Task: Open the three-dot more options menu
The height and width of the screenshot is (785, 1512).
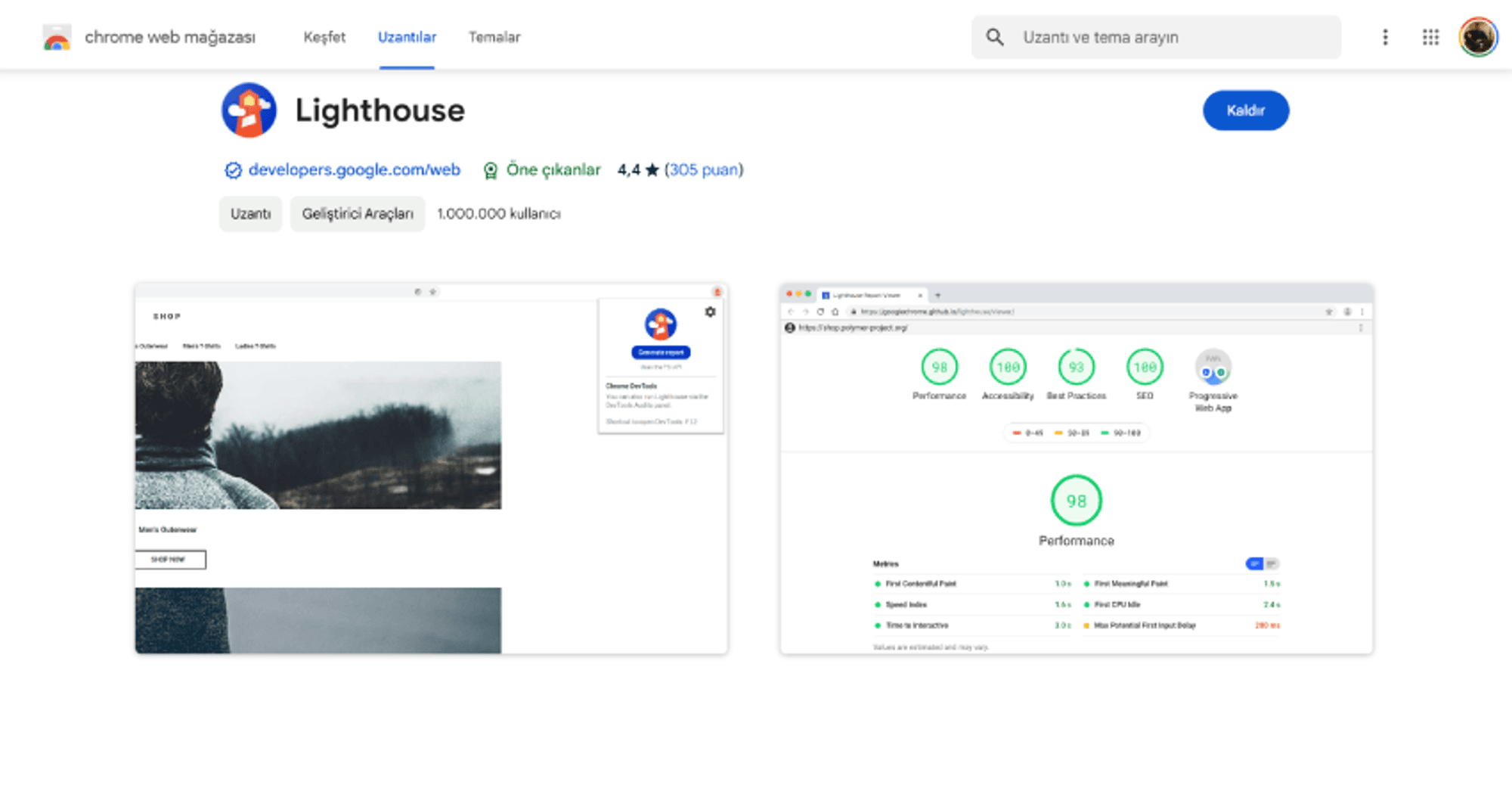Action: (1385, 37)
